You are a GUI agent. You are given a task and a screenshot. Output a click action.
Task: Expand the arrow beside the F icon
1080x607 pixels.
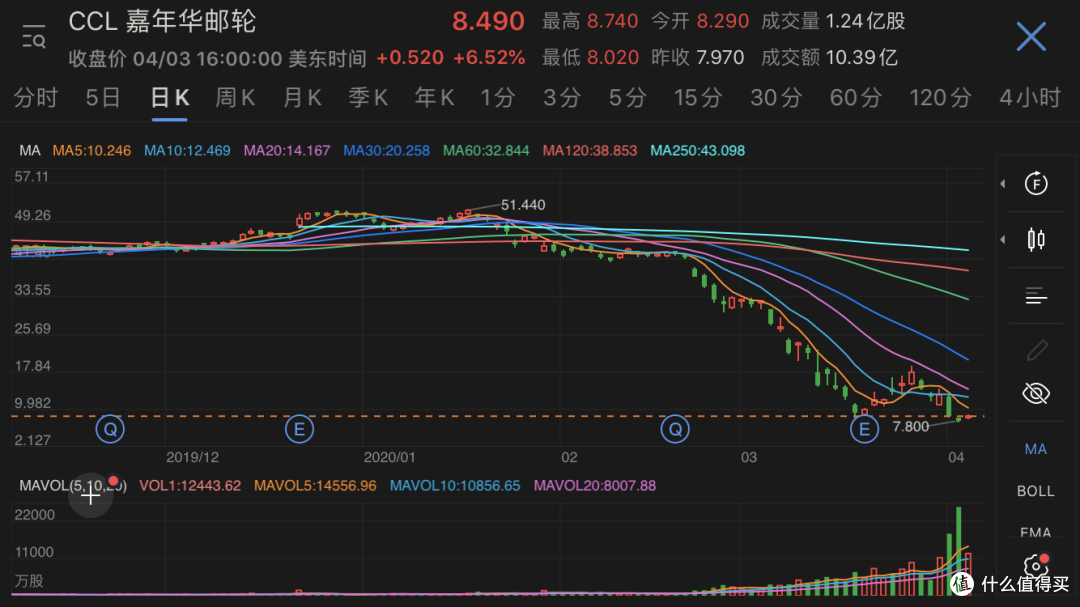tap(1003, 183)
